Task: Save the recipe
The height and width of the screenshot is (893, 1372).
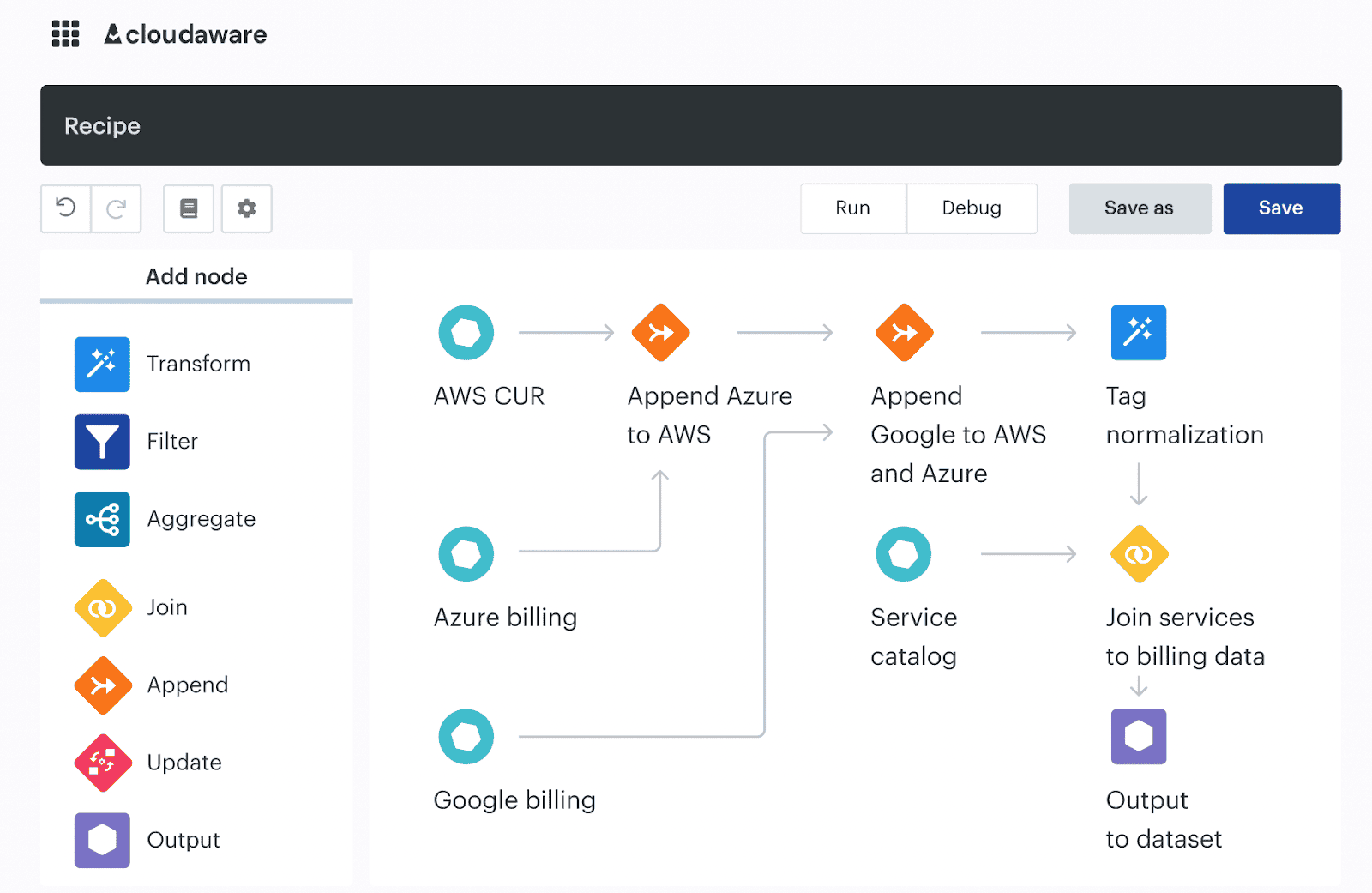Action: tap(1281, 208)
